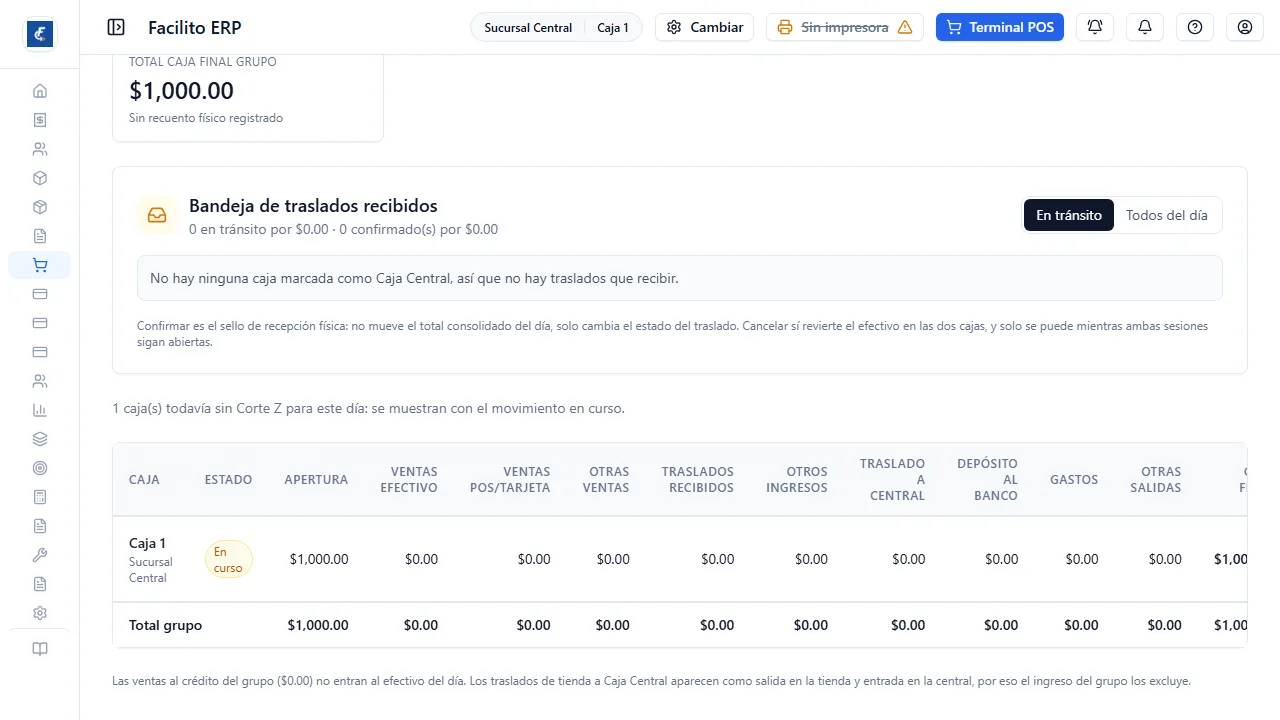Click the VENTAS POS/TARJETA column header
The width and height of the screenshot is (1280, 720).
(510, 480)
